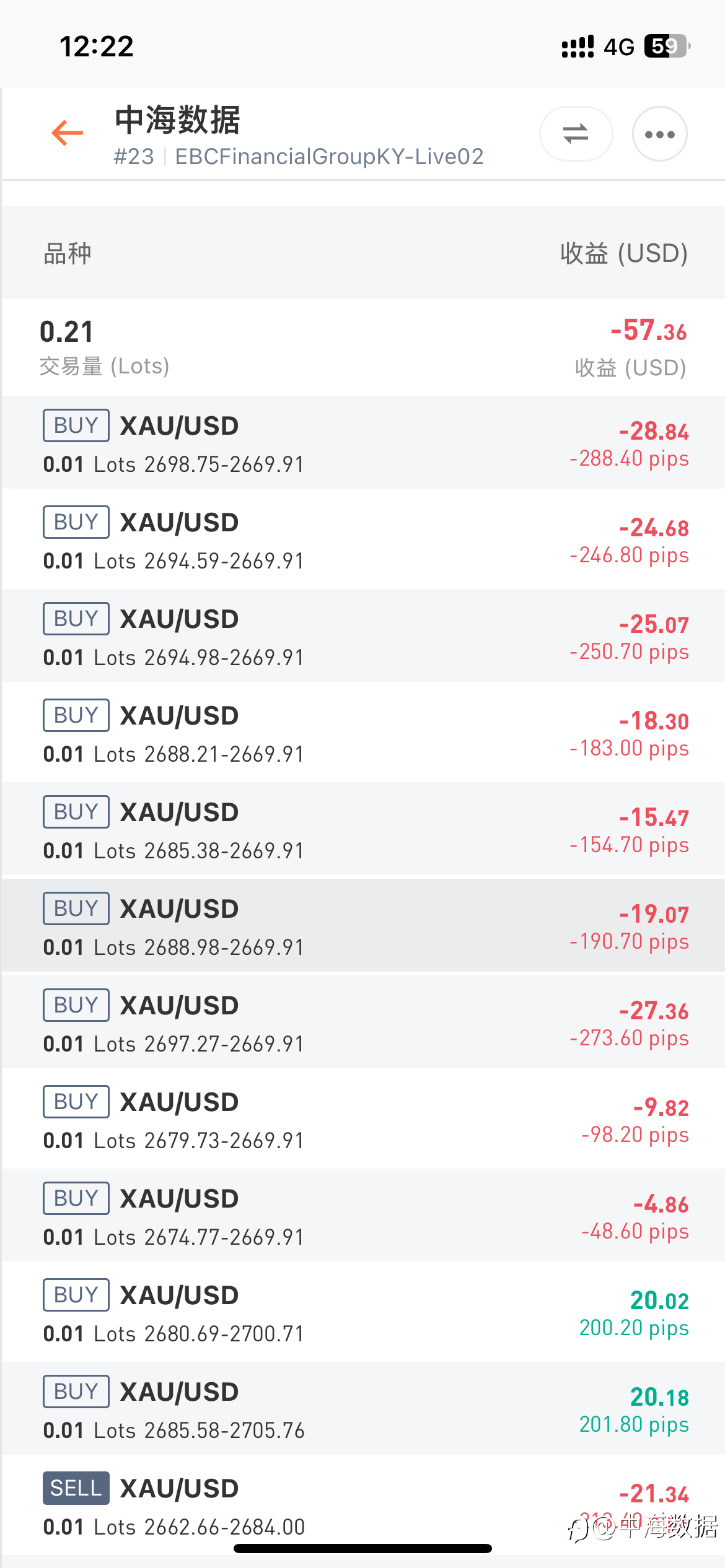Tap the orange back arrow
725x1568 pixels.
pos(67,133)
